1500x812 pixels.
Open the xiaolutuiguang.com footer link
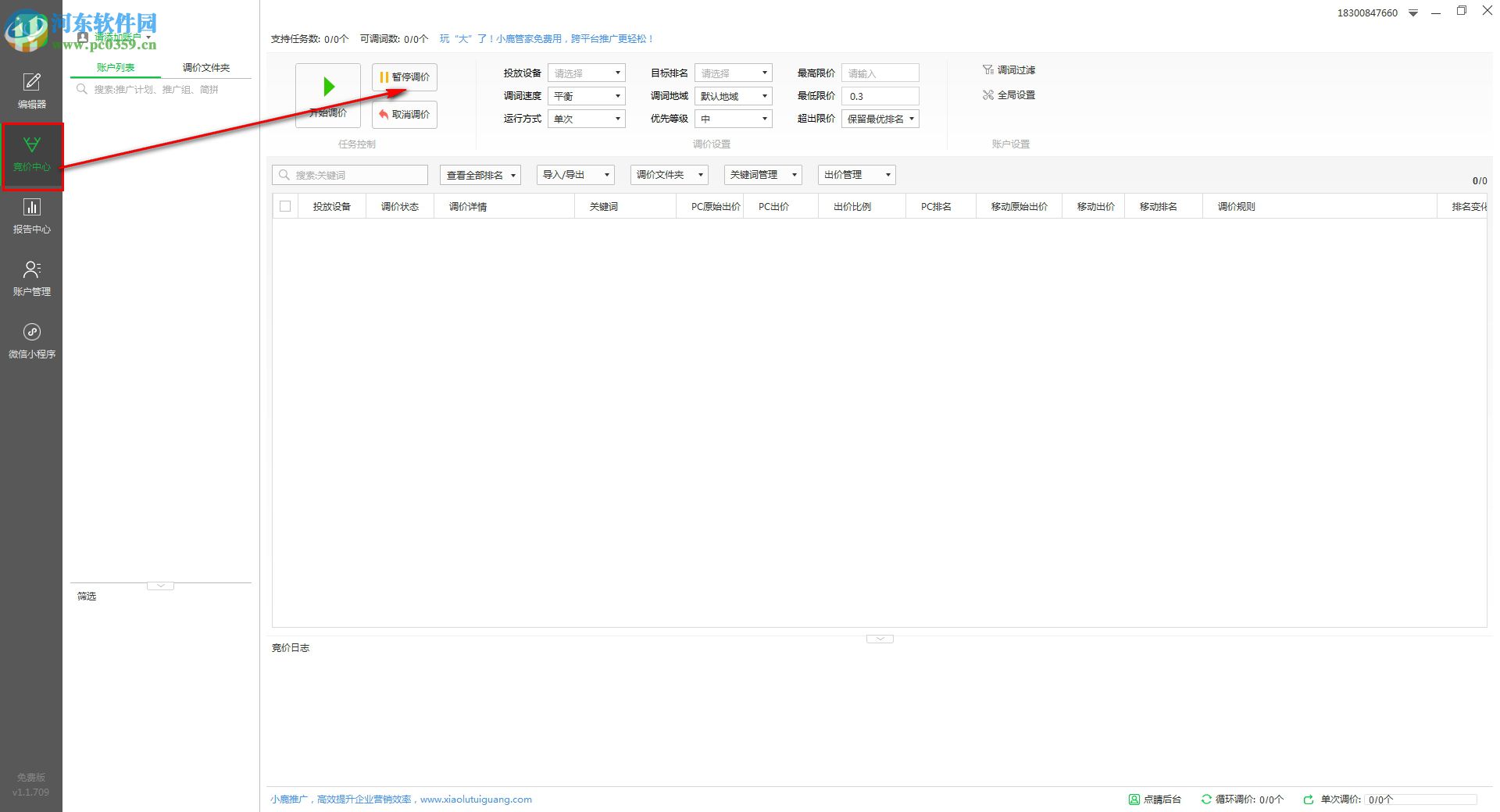(476, 800)
